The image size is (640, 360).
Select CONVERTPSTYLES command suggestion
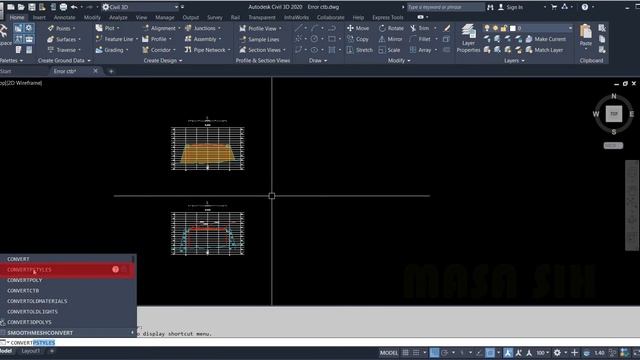(x=67, y=269)
